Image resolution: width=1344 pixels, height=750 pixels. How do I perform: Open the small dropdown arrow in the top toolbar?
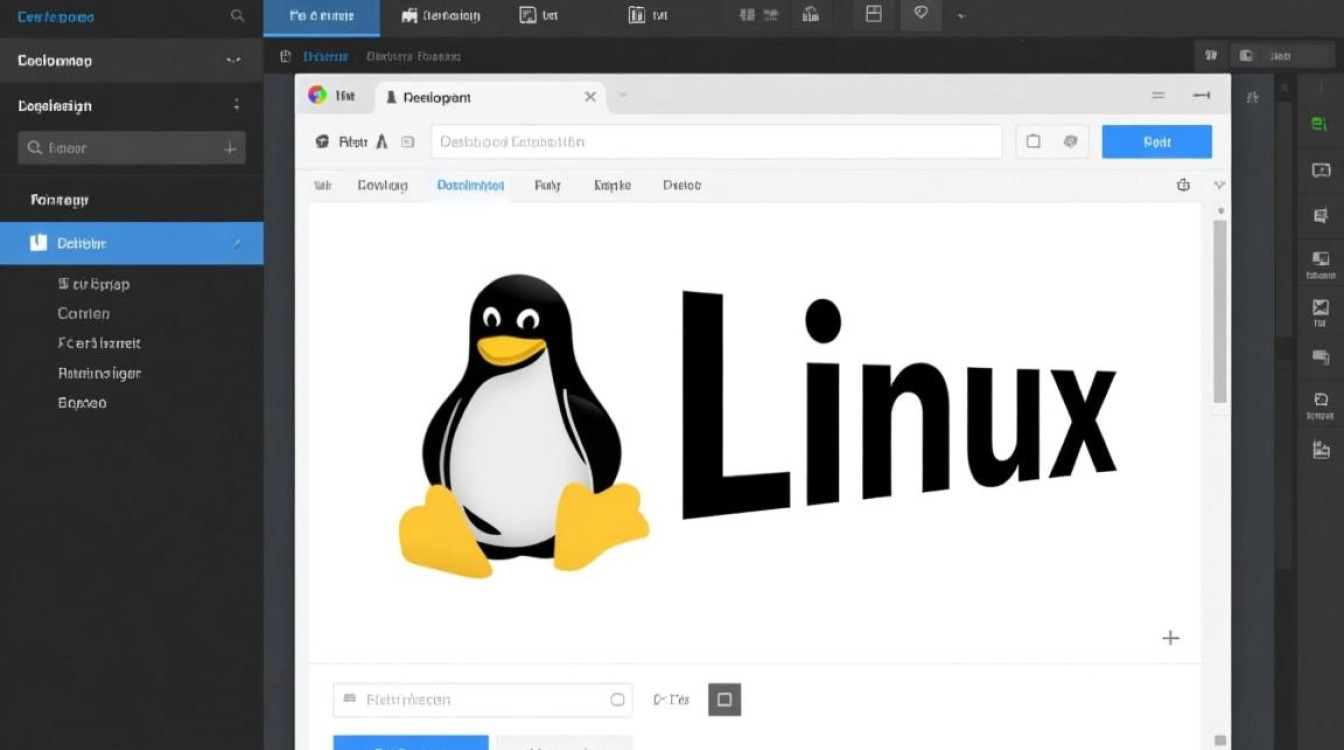[961, 16]
